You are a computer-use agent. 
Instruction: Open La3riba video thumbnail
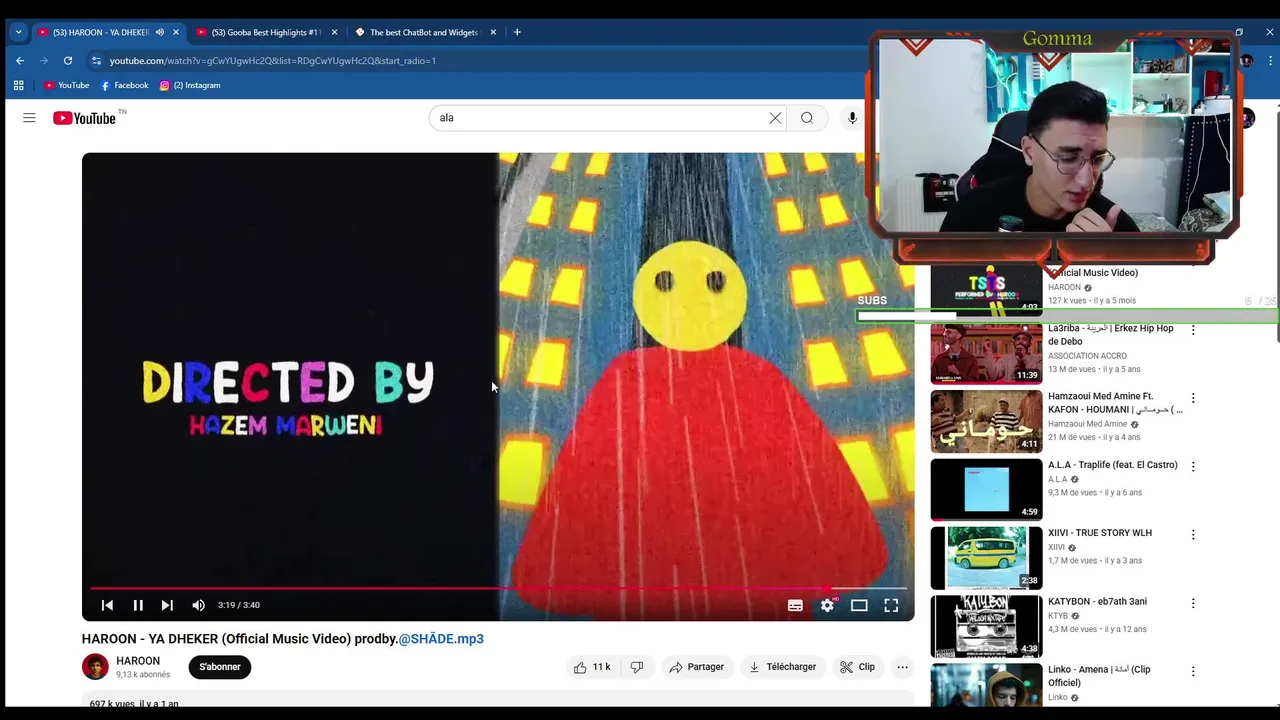[x=986, y=353]
